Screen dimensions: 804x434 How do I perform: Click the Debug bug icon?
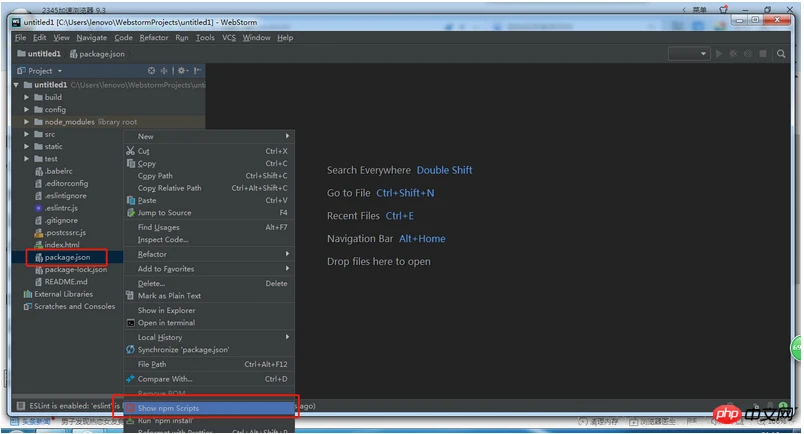point(733,53)
